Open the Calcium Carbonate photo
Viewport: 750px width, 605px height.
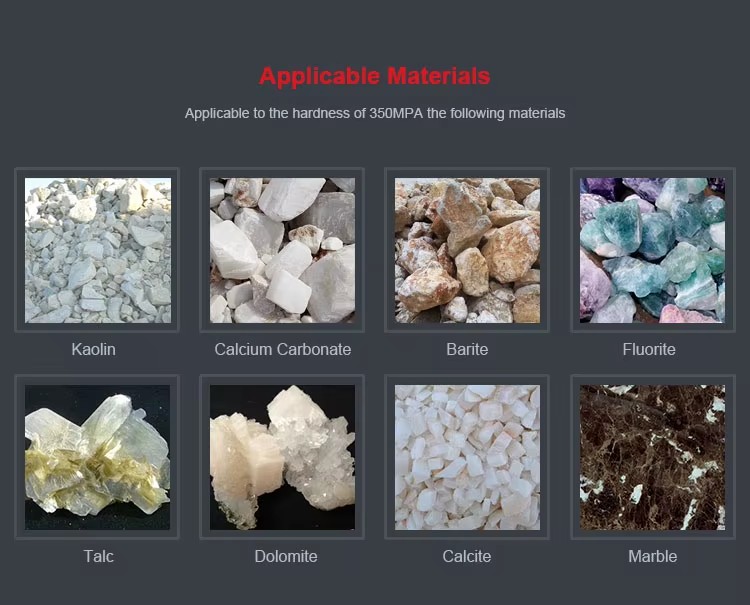point(282,250)
